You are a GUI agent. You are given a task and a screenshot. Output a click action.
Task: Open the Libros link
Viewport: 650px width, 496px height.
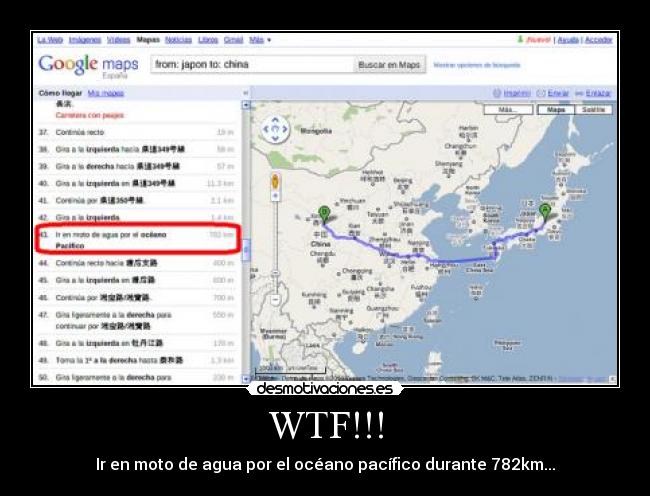pos(208,40)
